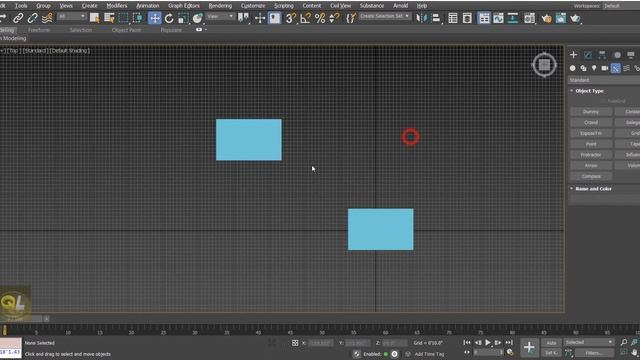Viewport: 640px width, 360px height.
Task: Click Select and Manipulate icon
Action: (x=260, y=18)
